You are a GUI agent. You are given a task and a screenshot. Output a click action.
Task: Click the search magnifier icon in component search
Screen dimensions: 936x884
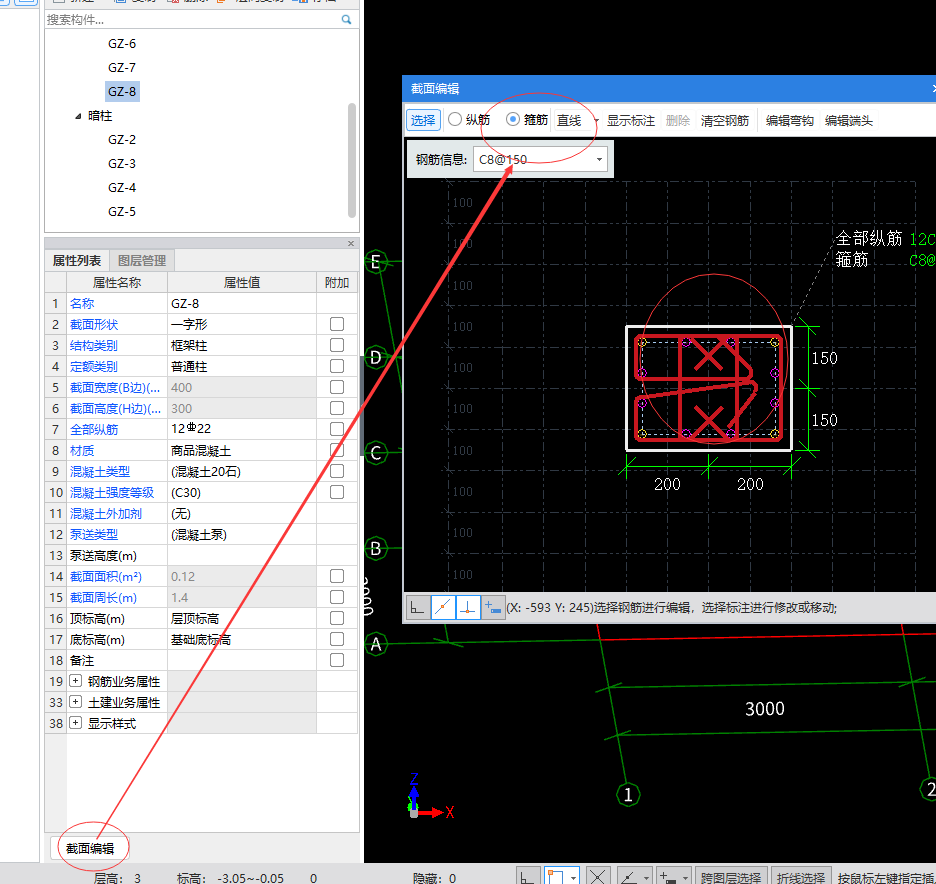(346, 20)
